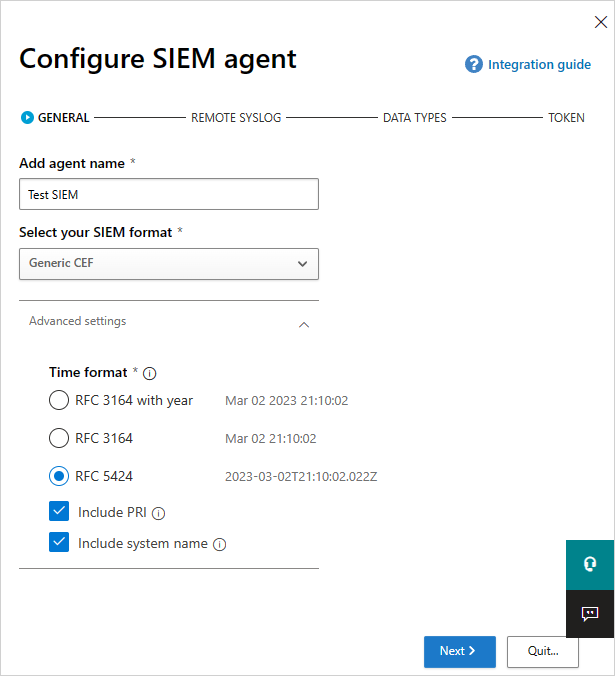The image size is (615, 676).
Task: Select RFC 3164 with year option
Action: [59, 401]
